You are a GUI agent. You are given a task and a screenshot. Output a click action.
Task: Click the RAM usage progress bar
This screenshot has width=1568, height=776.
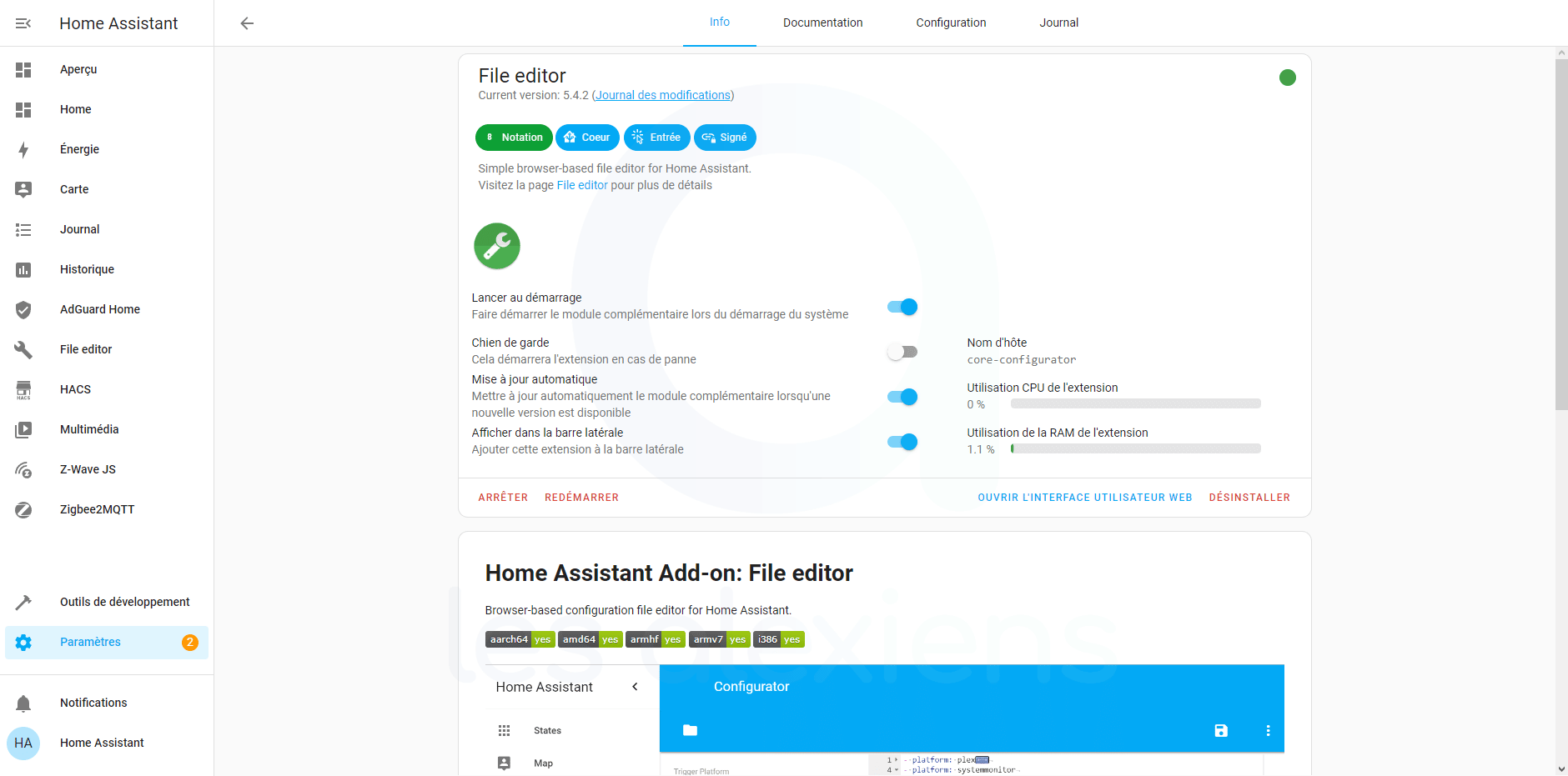[x=1135, y=448]
